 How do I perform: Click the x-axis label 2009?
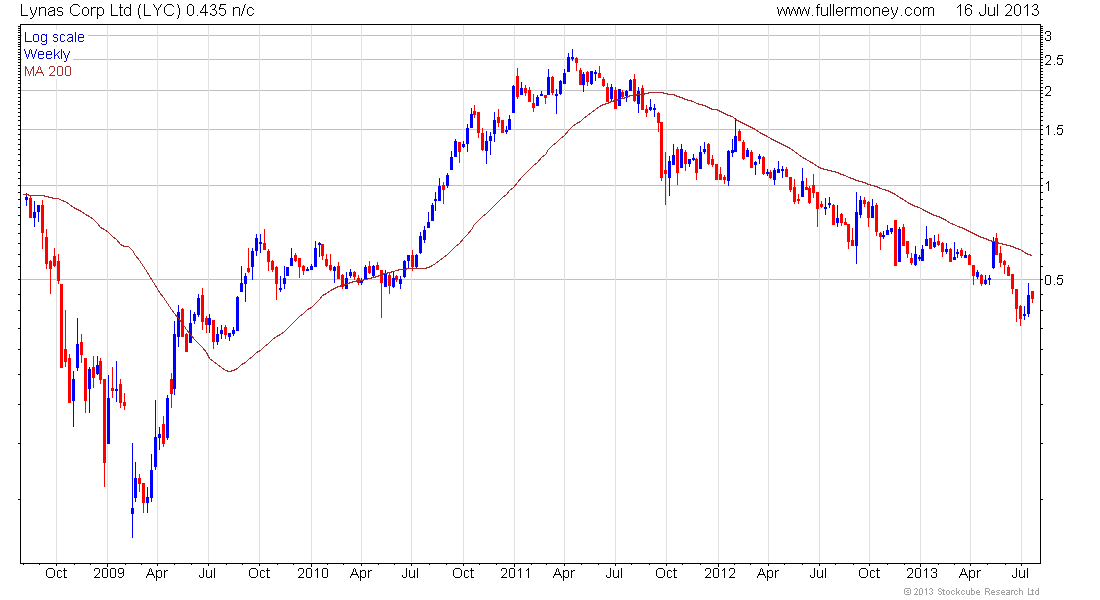[x=109, y=573]
